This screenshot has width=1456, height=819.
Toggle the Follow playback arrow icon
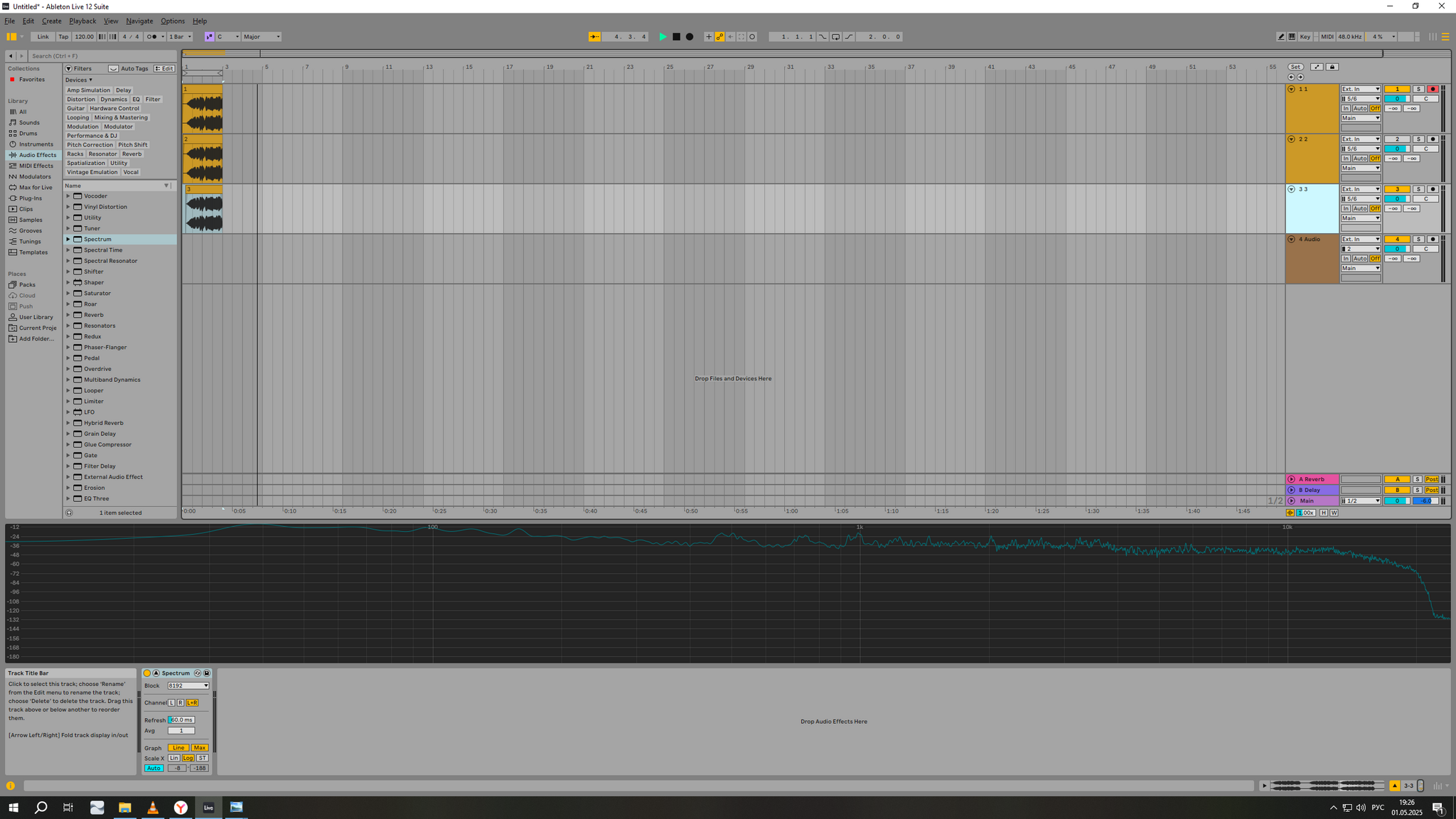click(594, 37)
